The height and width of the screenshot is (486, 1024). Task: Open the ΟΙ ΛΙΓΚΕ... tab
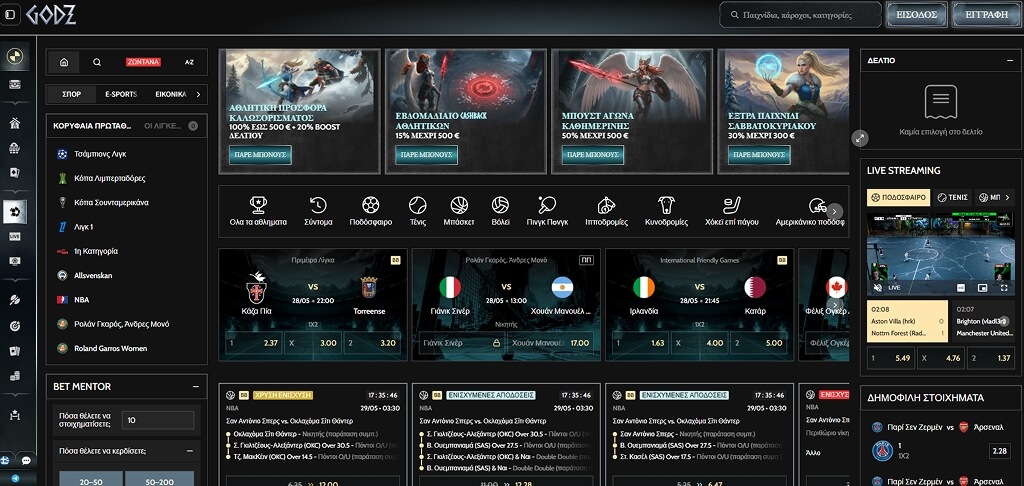coord(162,125)
